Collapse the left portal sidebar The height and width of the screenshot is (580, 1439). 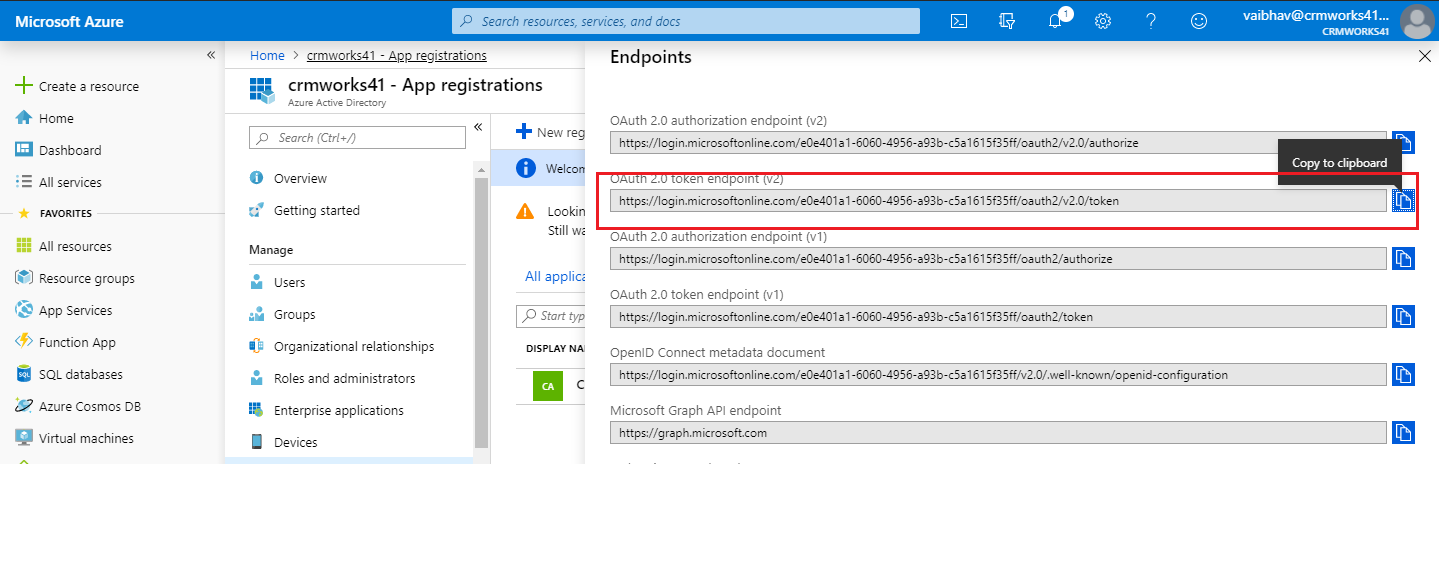click(211, 55)
